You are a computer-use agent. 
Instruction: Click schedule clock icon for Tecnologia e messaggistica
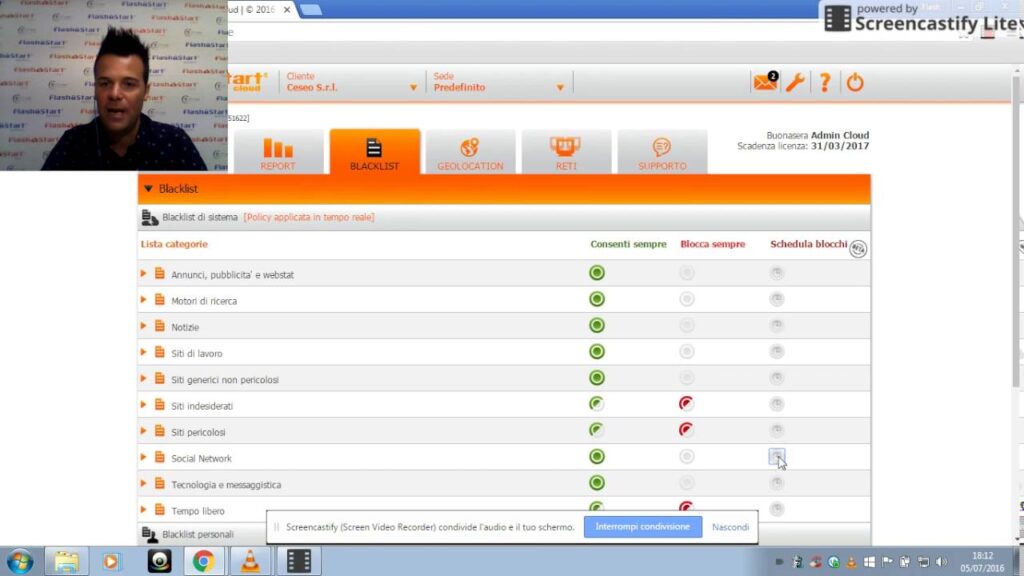[776, 483]
